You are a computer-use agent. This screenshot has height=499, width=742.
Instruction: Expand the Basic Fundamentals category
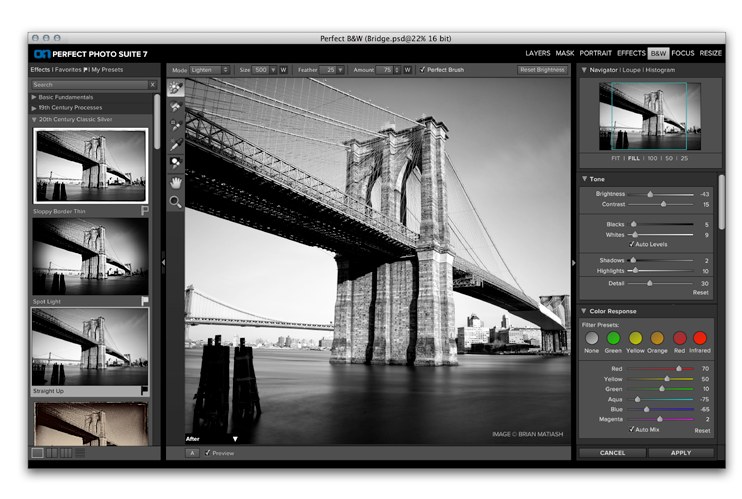tap(34, 97)
